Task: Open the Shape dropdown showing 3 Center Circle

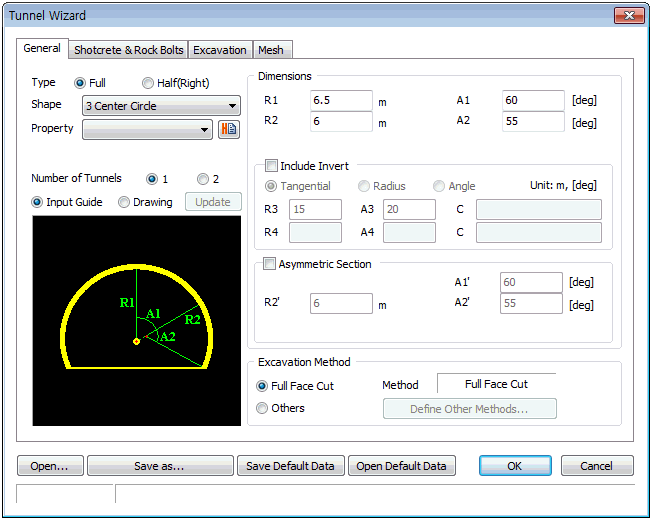Action: [x=161, y=106]
